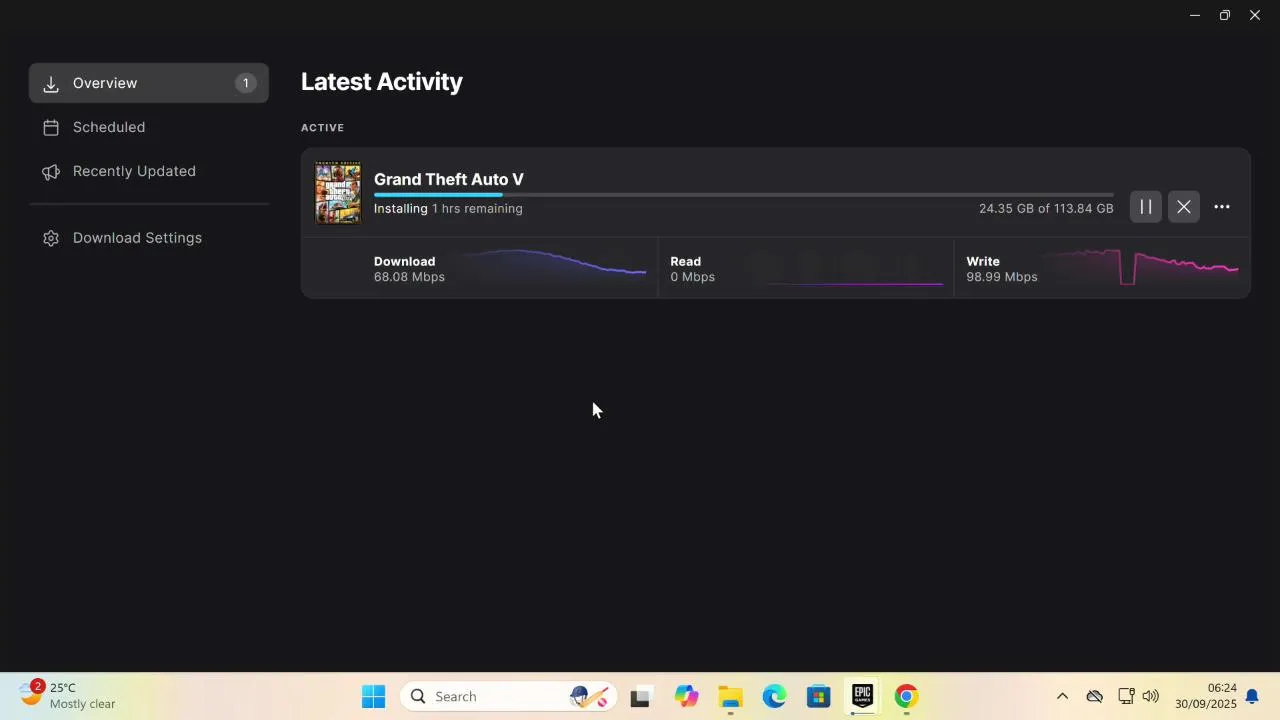Click the Overview count badge showing 1
1280x720 pixels.
tap(245, 83)
